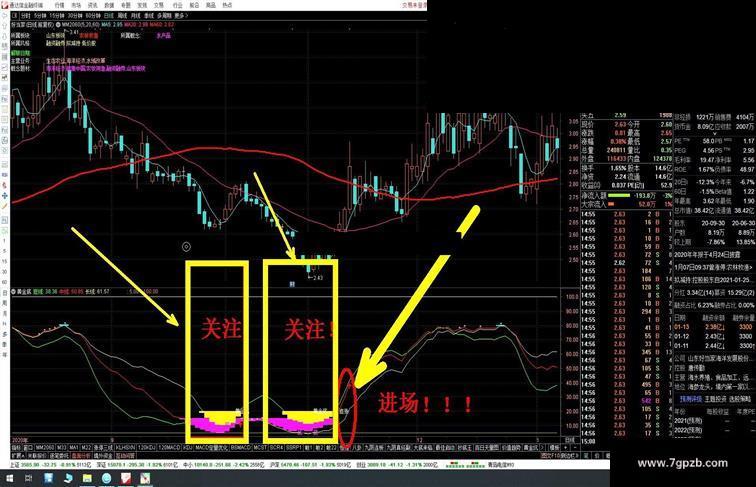Click the 指标 button in the indicator bar
The width and height of the screenshot is (756, 487).
tap(16, 447)
